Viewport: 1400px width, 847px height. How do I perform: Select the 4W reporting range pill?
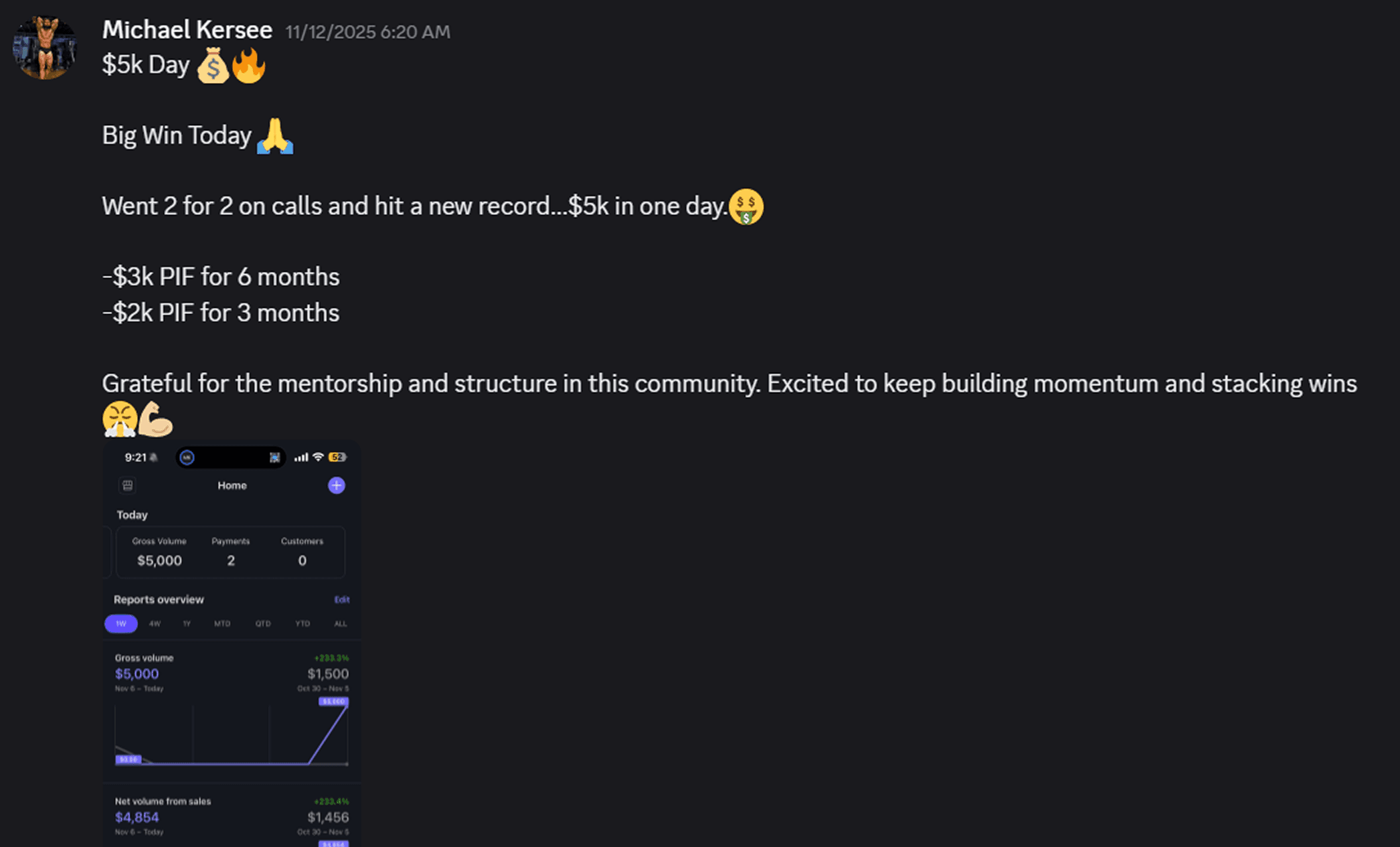pyautogui.click(x=154, y=623)
